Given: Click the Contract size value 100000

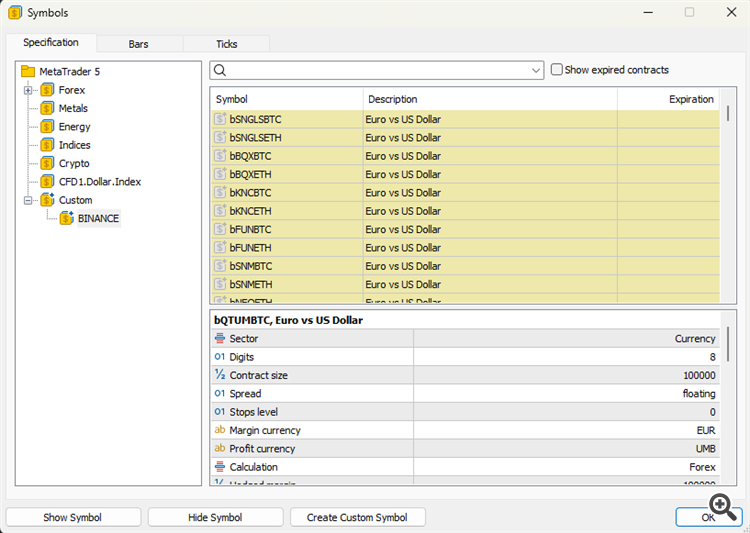Looking at the screenshot, I should click(x=699, y=375).
